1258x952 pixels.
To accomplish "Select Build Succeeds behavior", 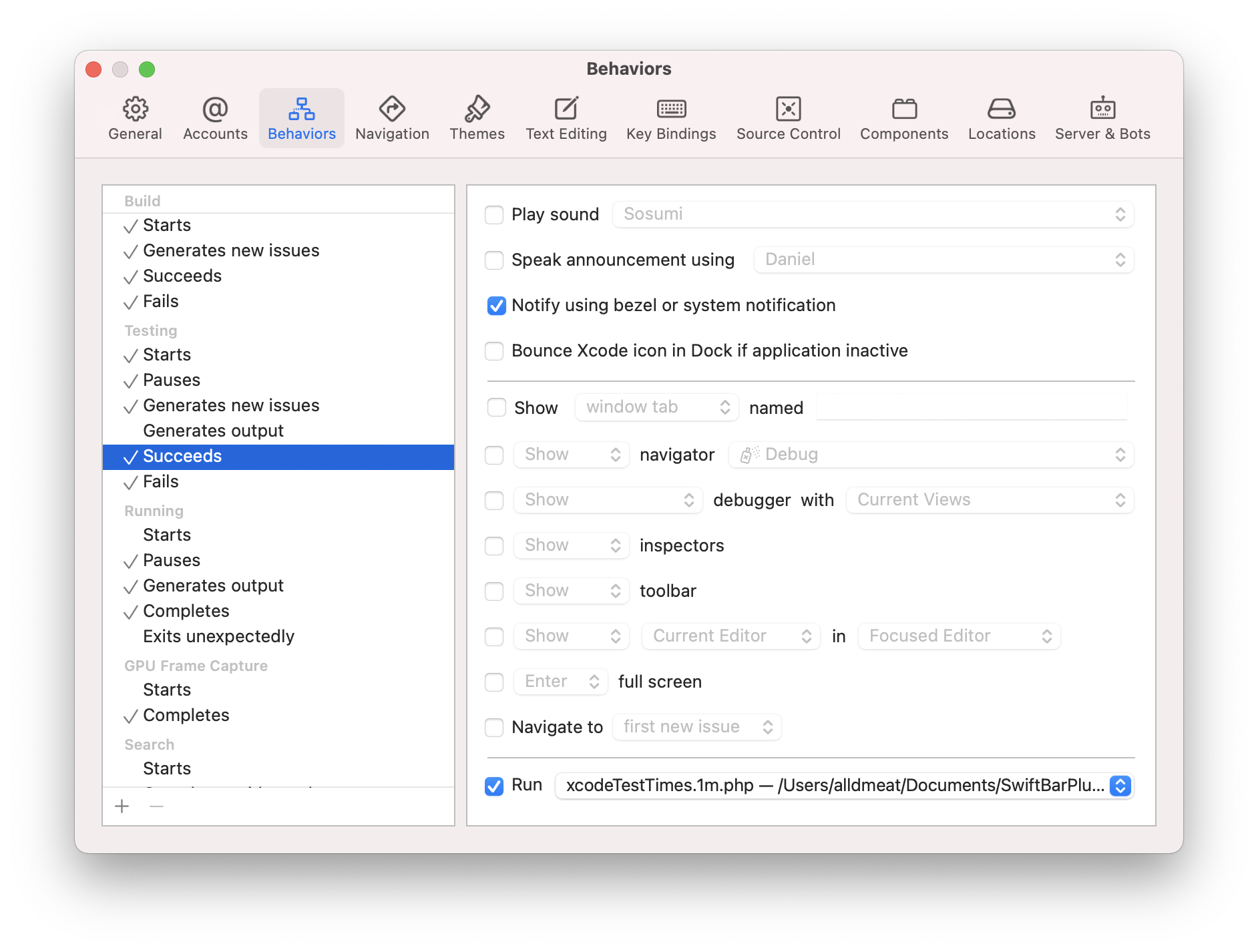I will coord(278,276).
